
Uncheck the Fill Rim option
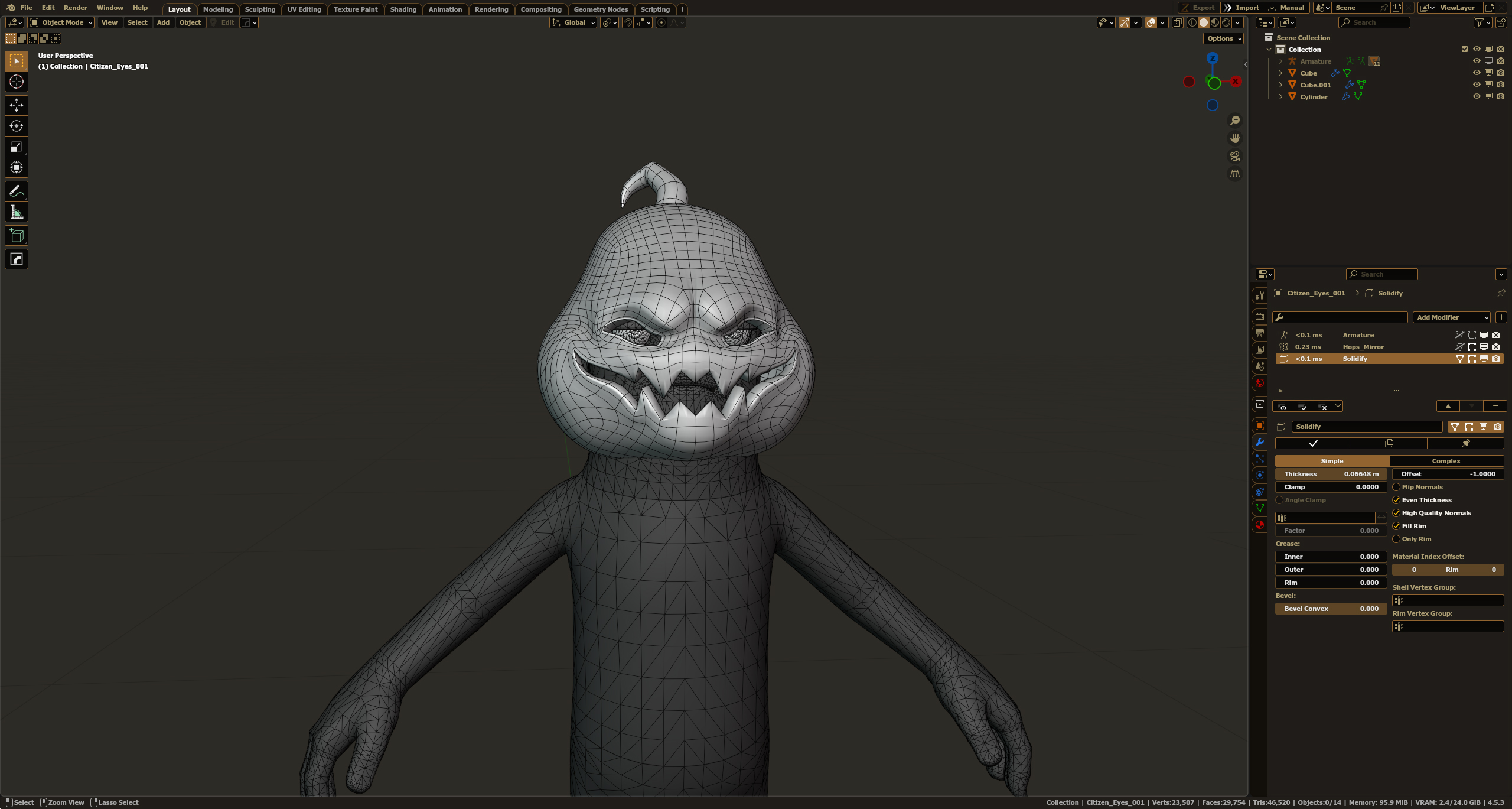tap(1396, 526)
